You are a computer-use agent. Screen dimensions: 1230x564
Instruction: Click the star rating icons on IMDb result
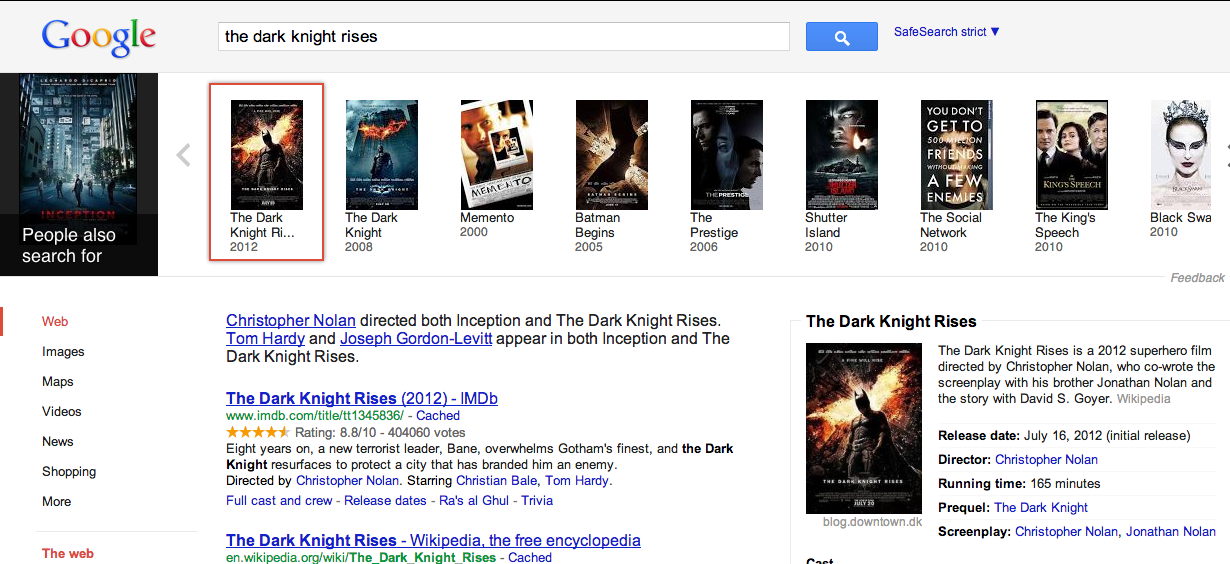point(258,433)
